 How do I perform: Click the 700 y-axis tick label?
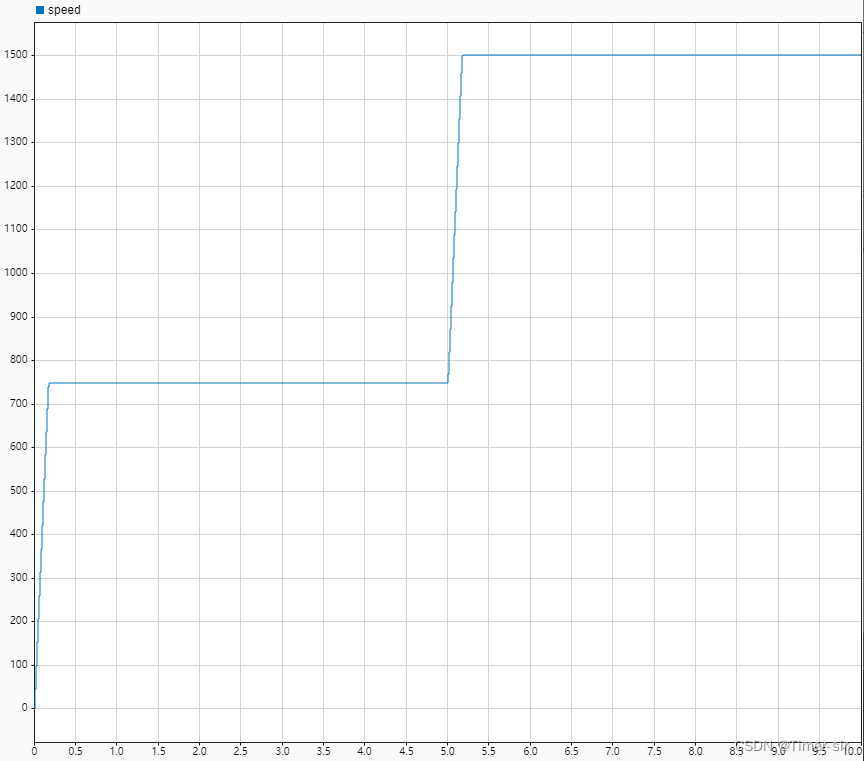18,404
